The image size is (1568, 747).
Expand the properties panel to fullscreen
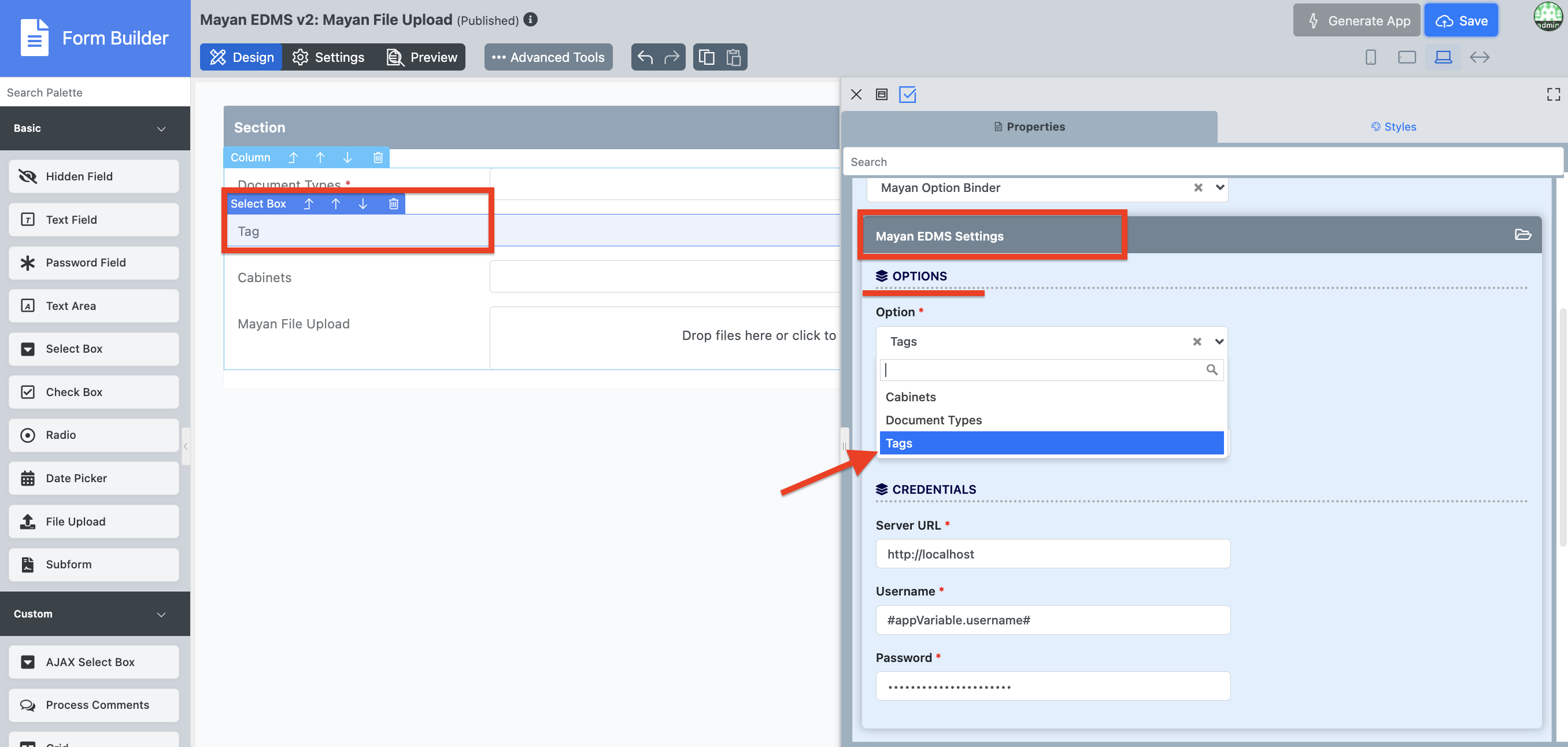[1553, 94]
